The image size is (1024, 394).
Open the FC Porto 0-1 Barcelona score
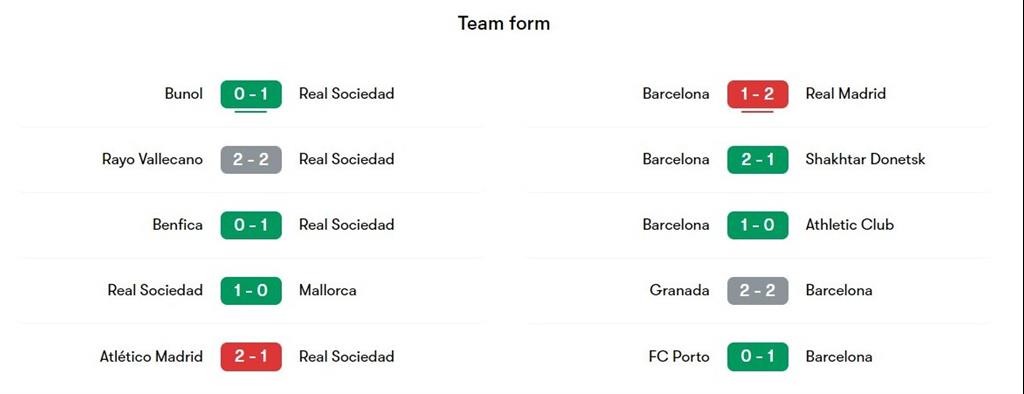[x=758, y=357]
